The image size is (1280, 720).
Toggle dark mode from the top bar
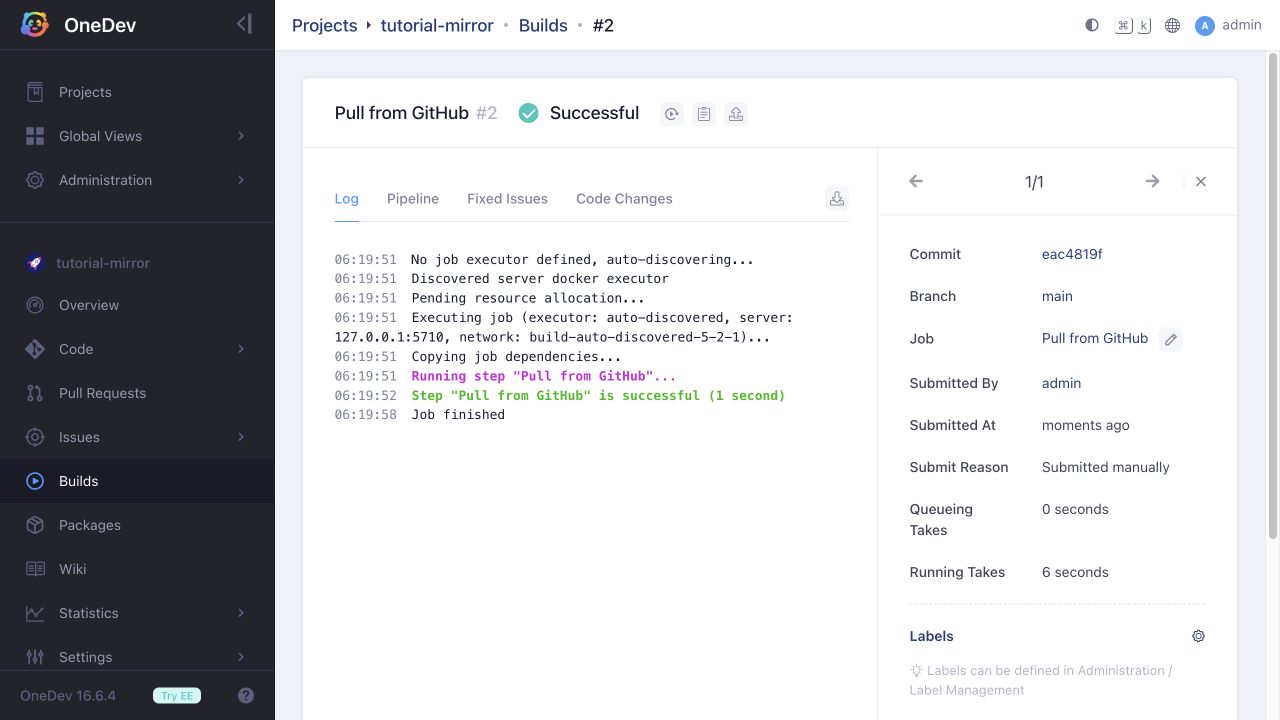(x=1092, y=25)
